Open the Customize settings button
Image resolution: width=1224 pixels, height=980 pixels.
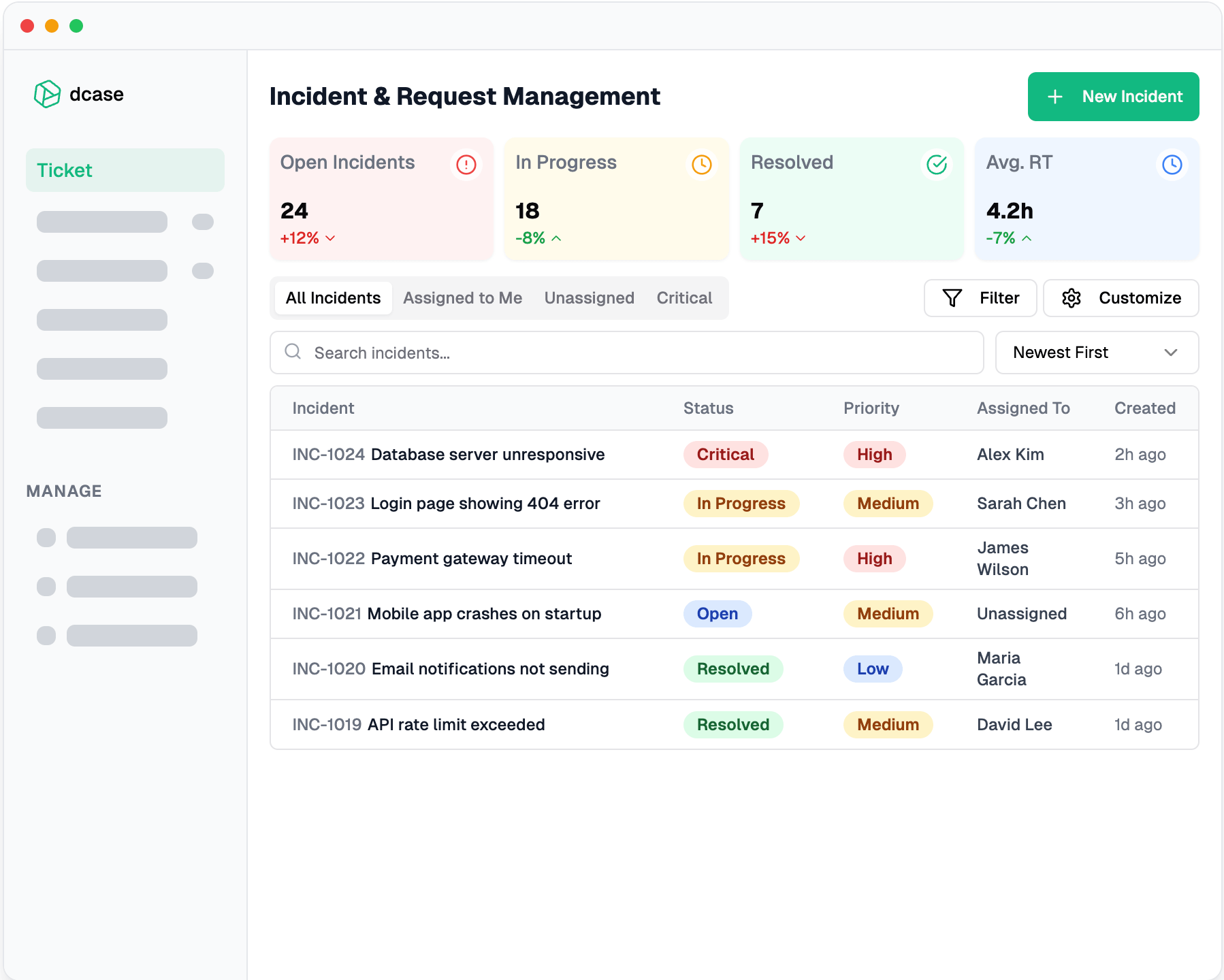pos(1121,298)
